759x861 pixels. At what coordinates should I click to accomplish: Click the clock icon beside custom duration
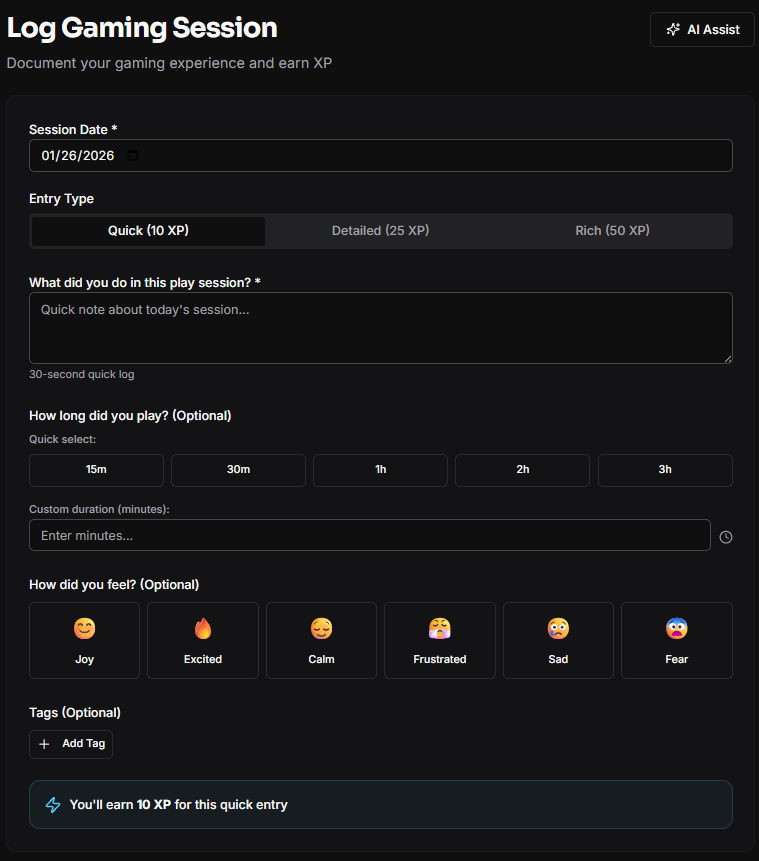pos(726,536)
